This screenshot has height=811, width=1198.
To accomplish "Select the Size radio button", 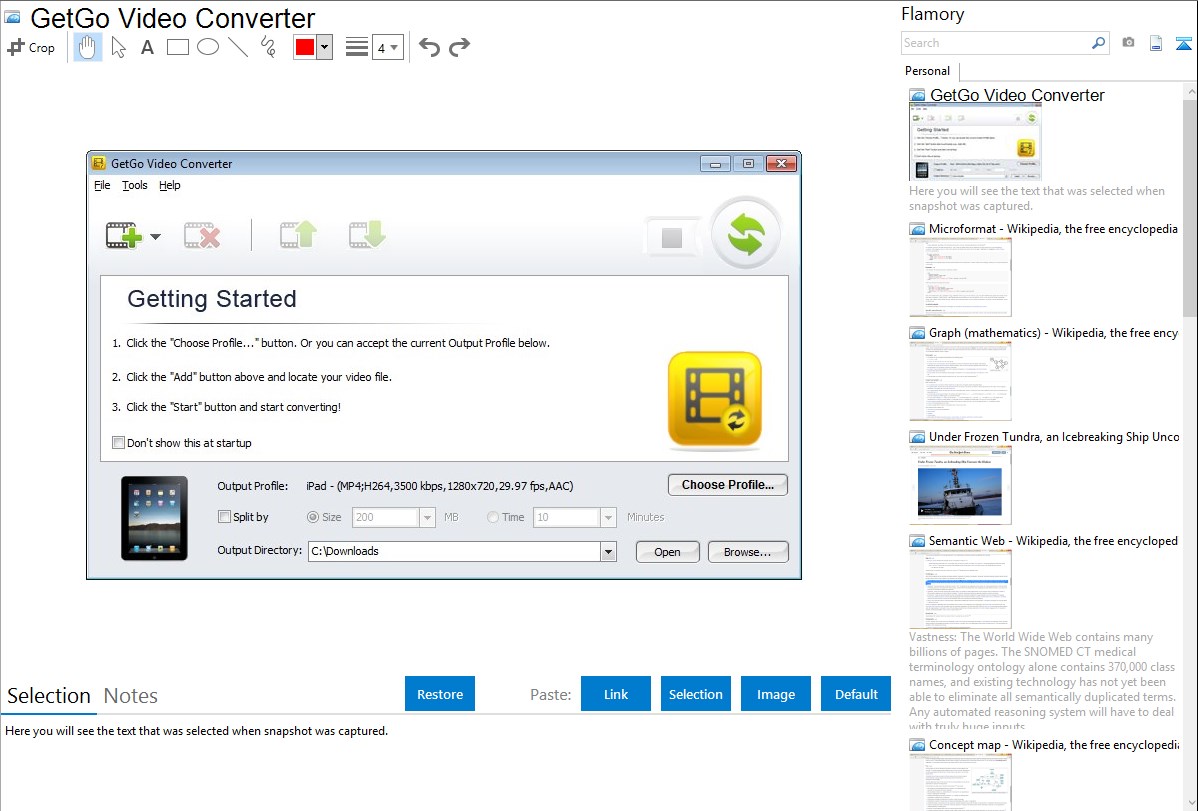I will 312,517.
